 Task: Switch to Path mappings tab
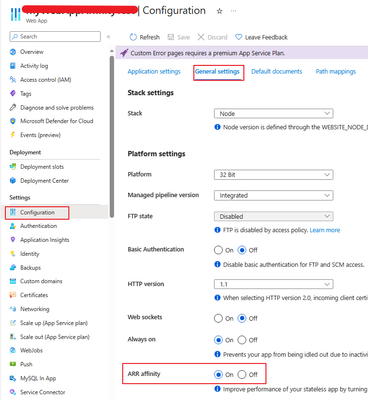(x=336, y=71)
